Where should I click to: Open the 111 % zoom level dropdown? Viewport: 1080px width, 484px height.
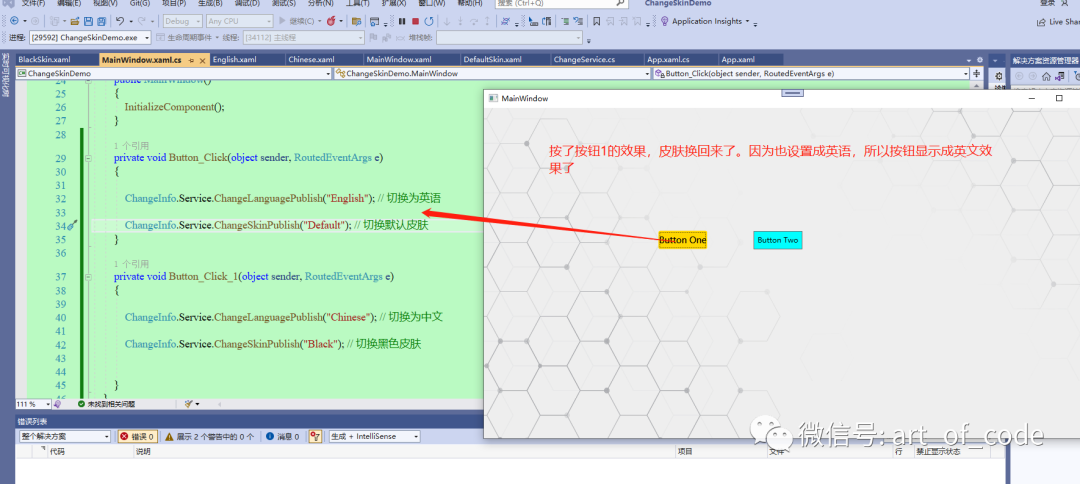coord(33,404)
